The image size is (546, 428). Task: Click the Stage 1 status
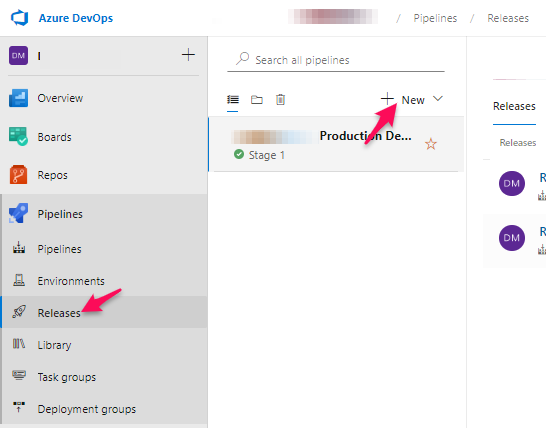click(267, 155)
